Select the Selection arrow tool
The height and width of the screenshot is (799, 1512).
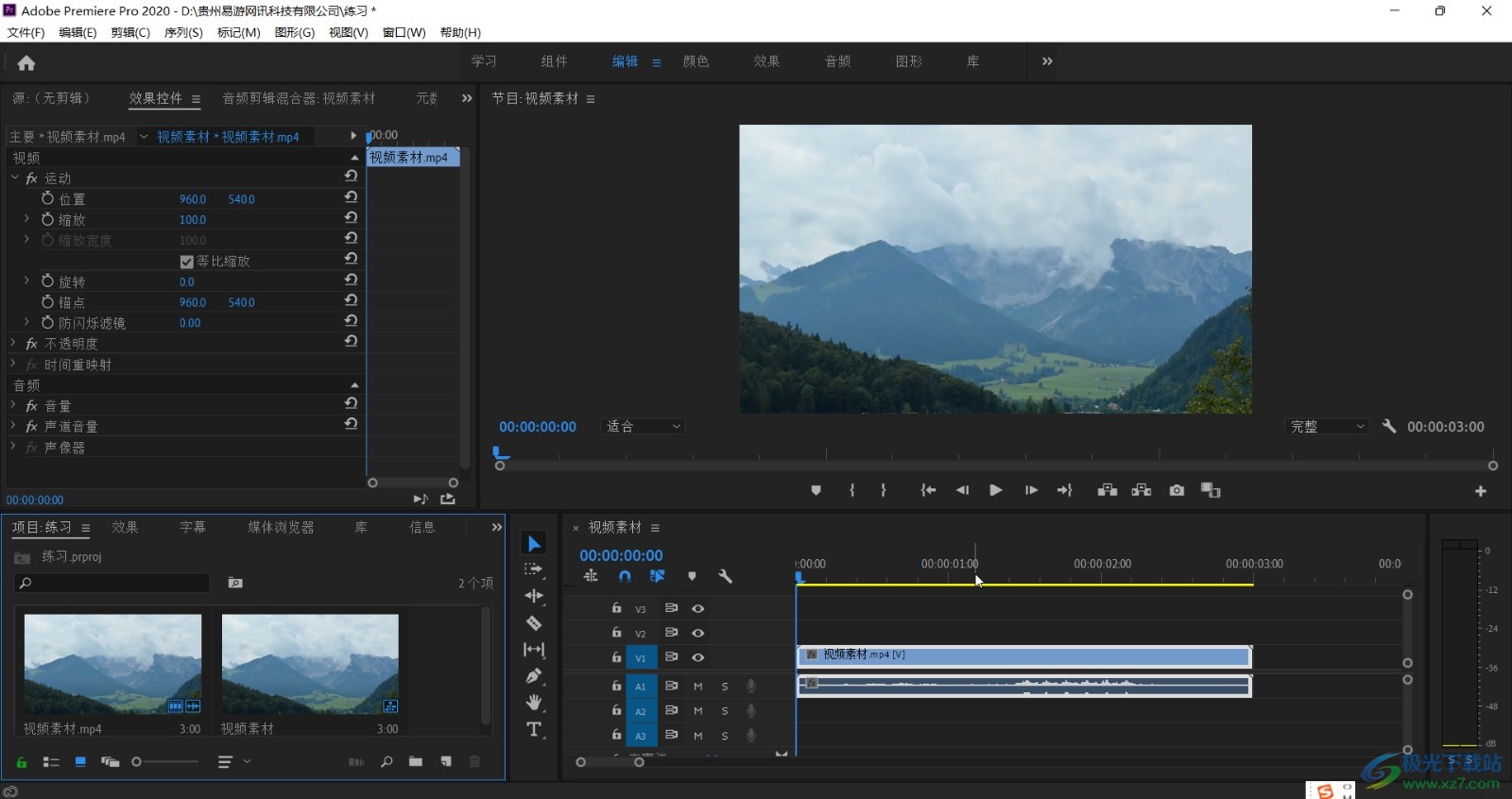click(534, 543)
